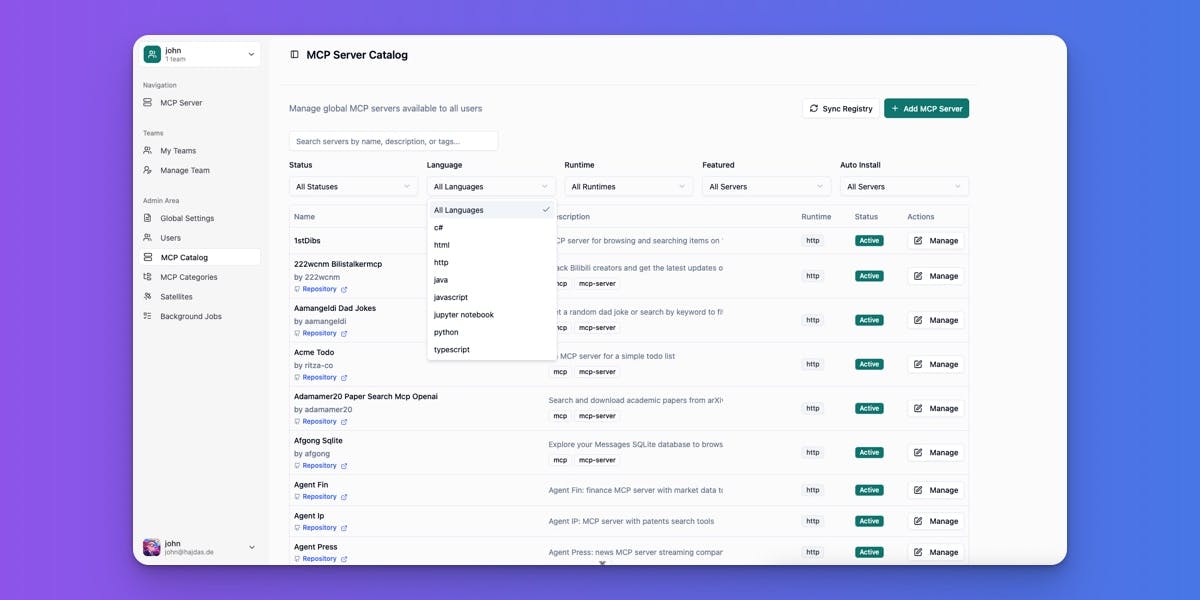Go to My Teams
1200x600 pixels.
tap(200, 151)
